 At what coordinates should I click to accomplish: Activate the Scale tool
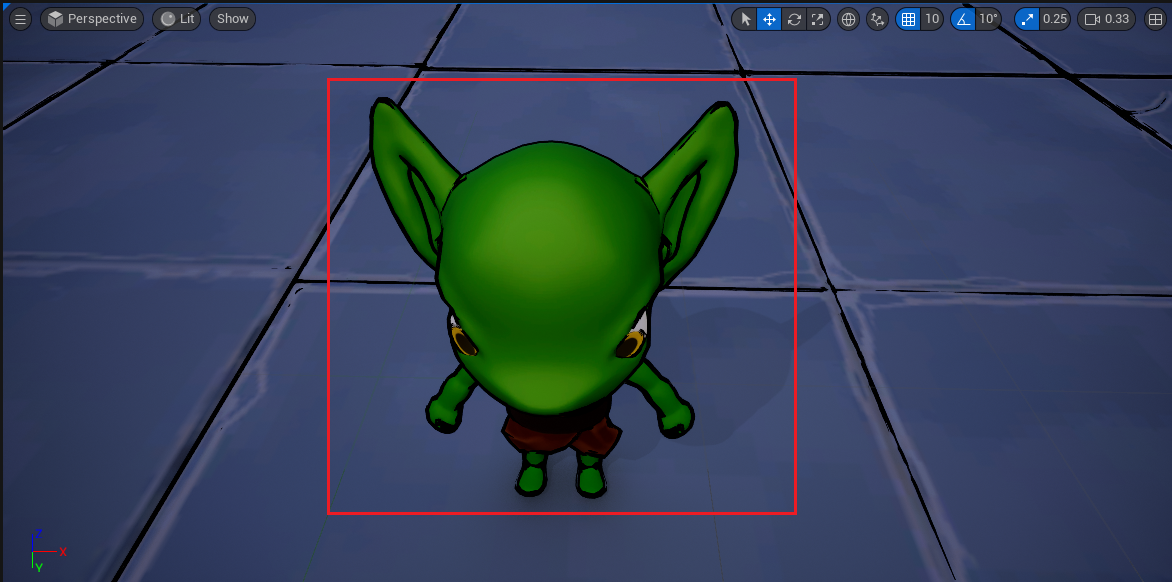point(818,19)
